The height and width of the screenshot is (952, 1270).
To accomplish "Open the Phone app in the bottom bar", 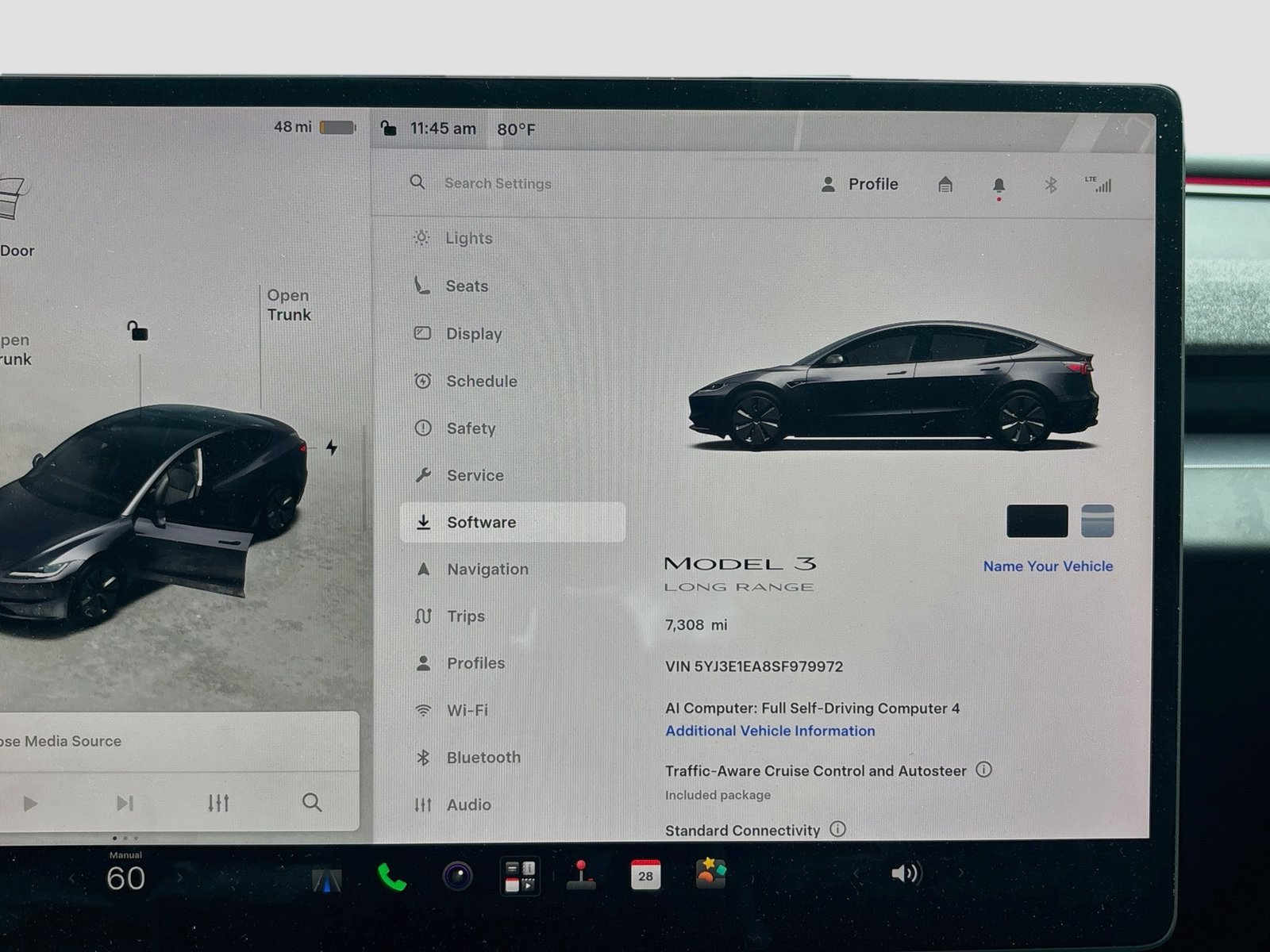I will pyautogui.click(x=392, y=877).
